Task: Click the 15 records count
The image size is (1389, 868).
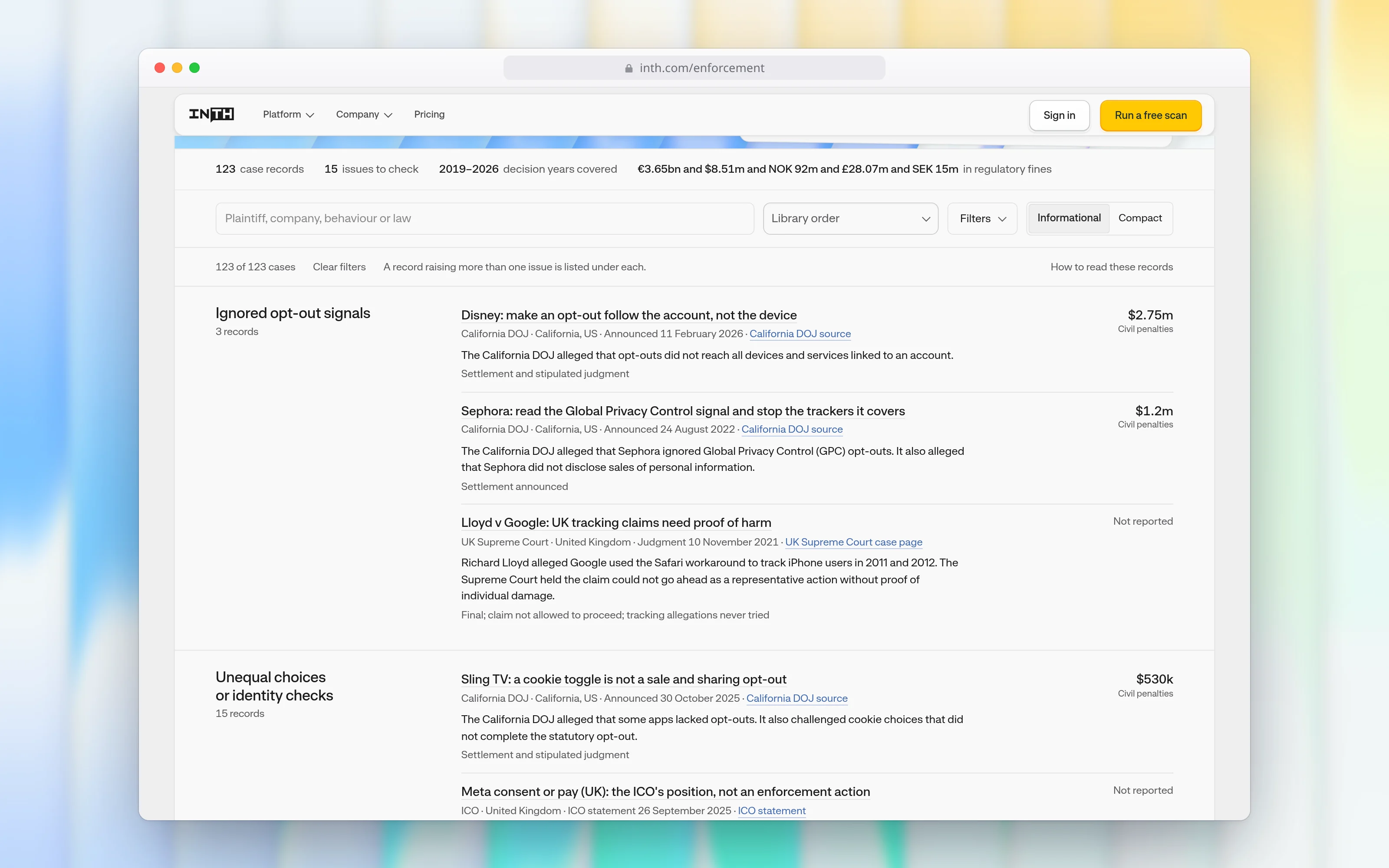Action: click(240, 713)
